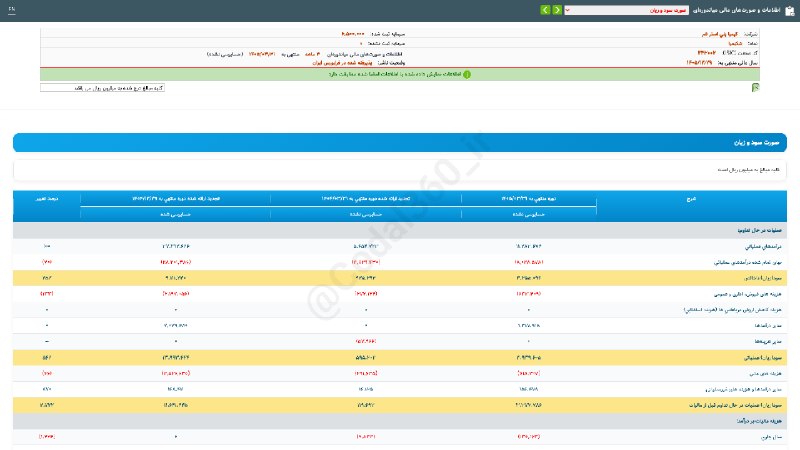Image resolution: width=800 pixels, height=450 pixels.
Task: Click the 'هزینه مالیات بر درآمد' section row
Action: tap(400, 421)
